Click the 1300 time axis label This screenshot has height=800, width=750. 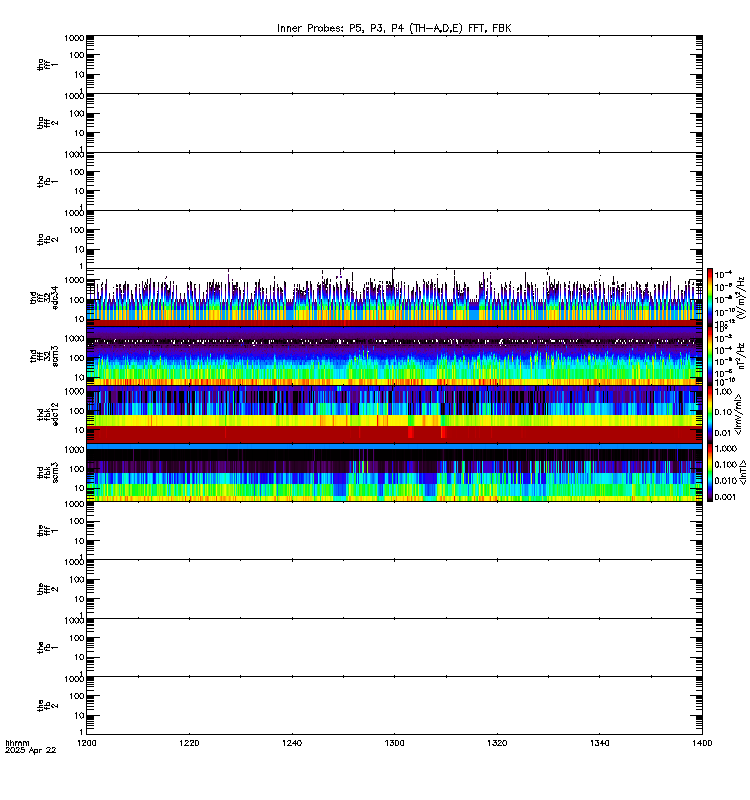394,743
